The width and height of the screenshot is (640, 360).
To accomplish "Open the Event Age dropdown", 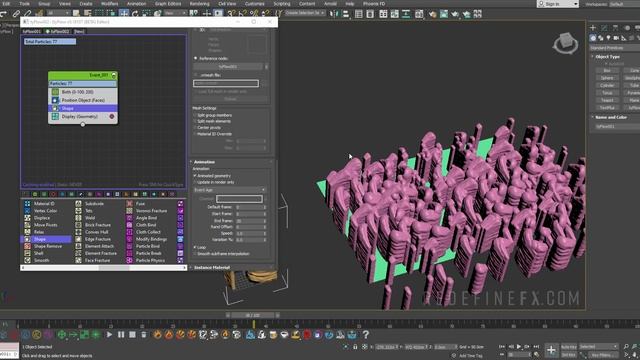I will (230, 190).
